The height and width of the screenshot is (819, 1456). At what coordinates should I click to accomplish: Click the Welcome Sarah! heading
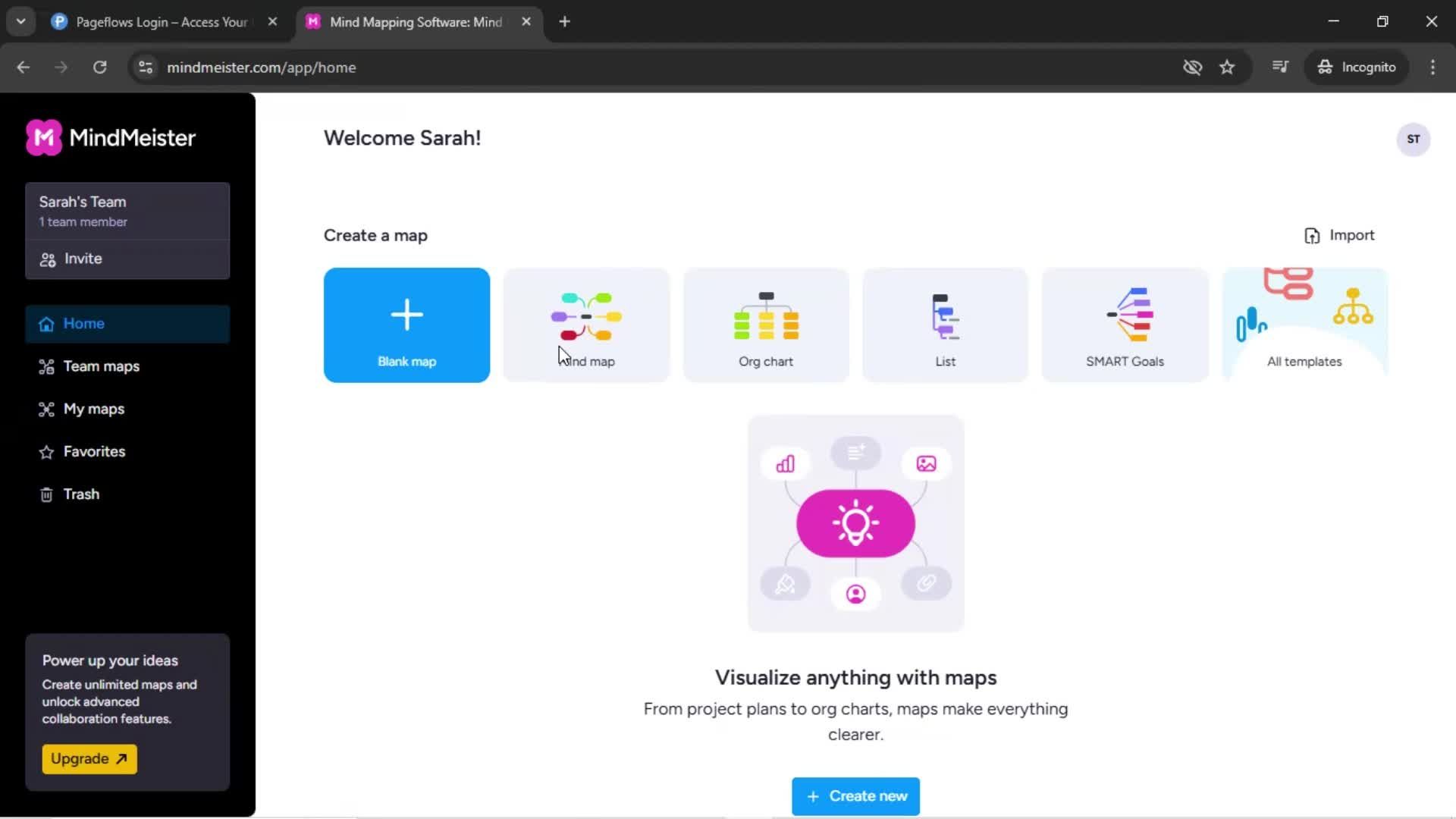402,138
